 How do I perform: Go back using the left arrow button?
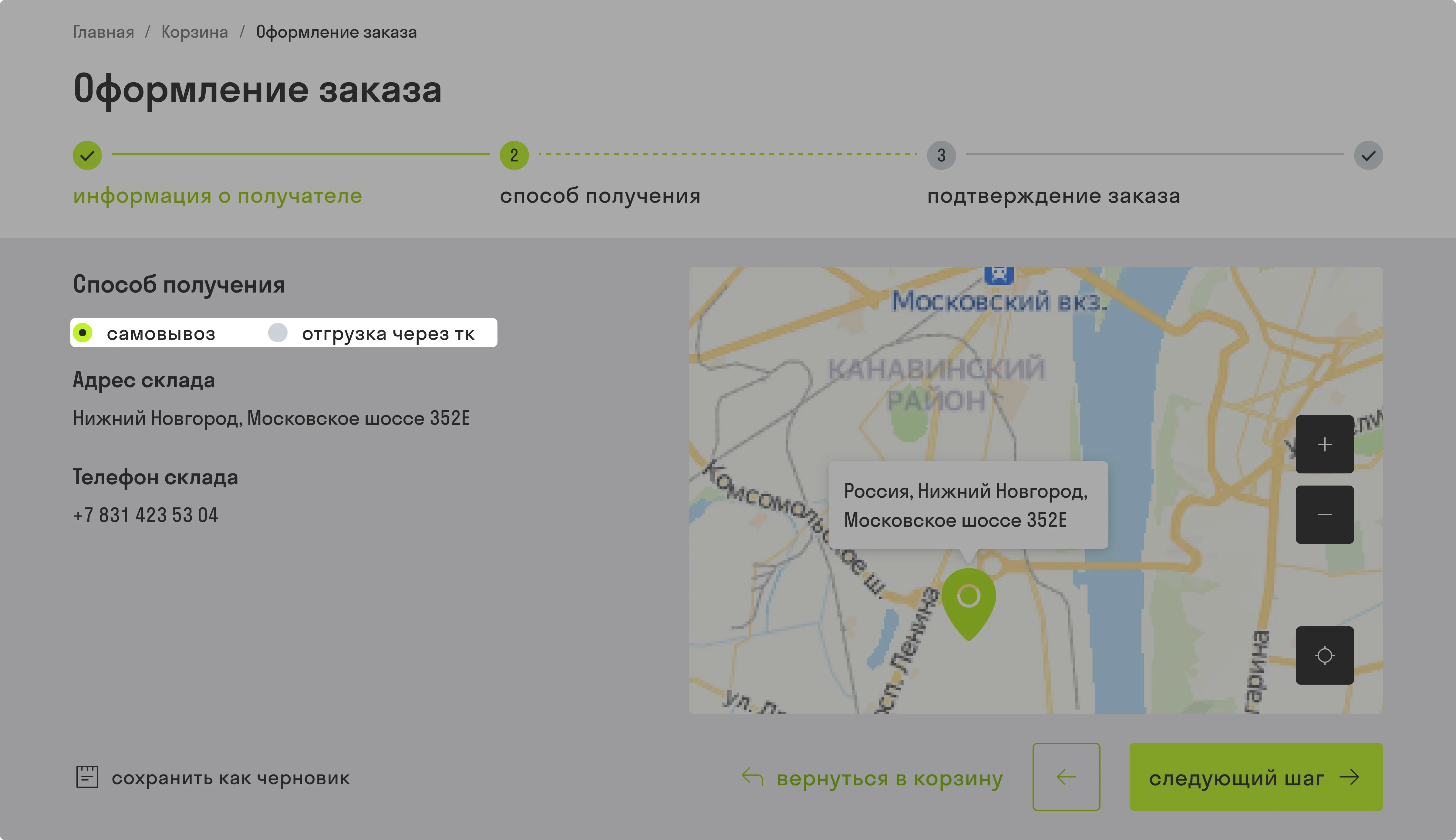pyautogui.click(x=1066, y=777)
